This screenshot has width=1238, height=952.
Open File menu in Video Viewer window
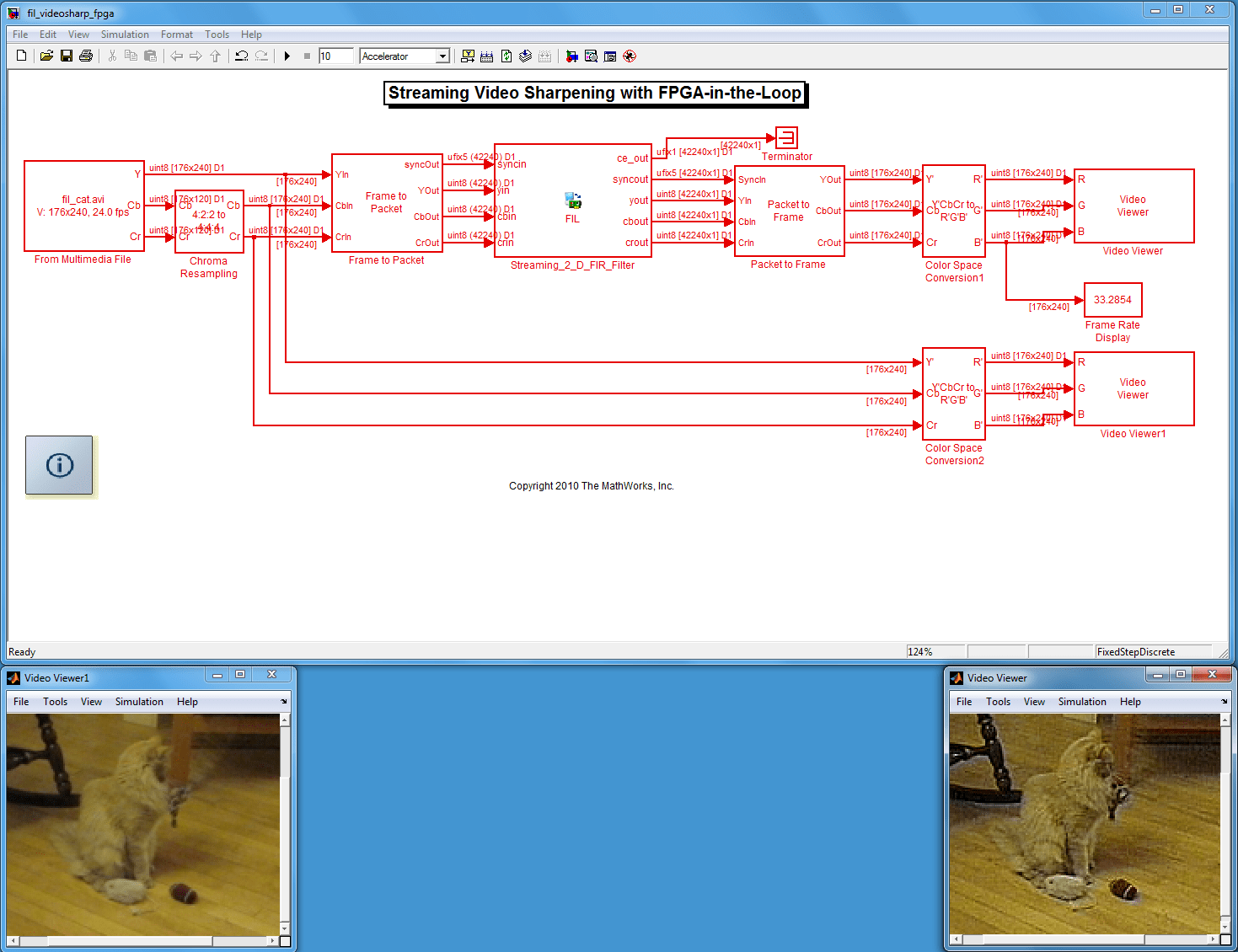pos(964,702)
